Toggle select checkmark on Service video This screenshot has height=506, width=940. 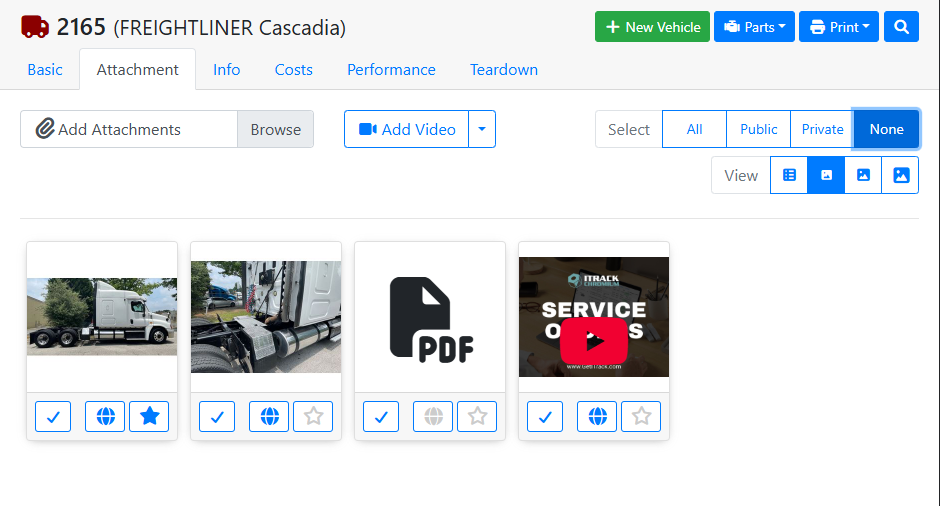coord(545,416)
